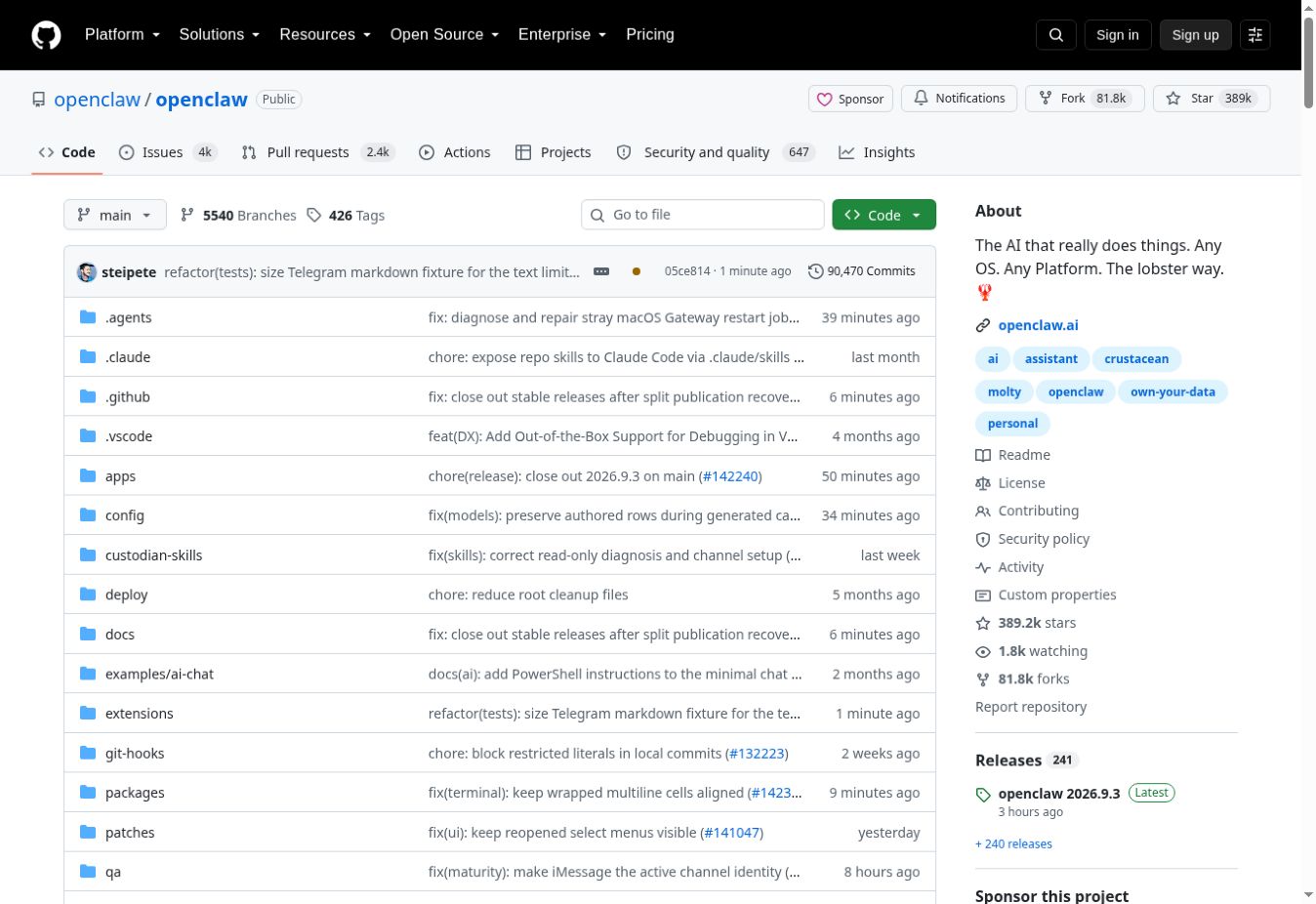
Task: Fork the repository via Fork icon
Action: coord(1085,99)
